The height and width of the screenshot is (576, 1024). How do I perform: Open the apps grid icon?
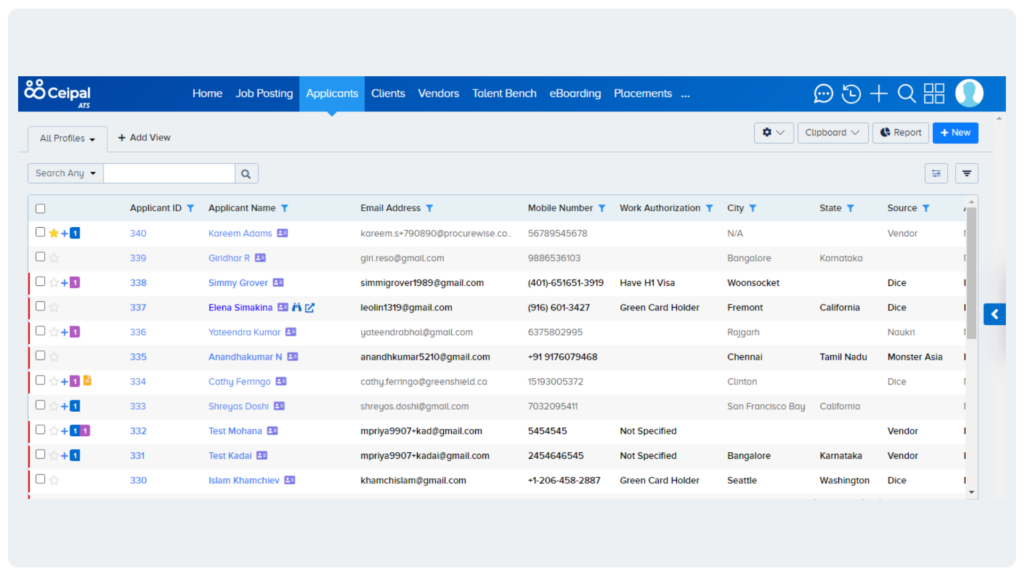[934, 94]
